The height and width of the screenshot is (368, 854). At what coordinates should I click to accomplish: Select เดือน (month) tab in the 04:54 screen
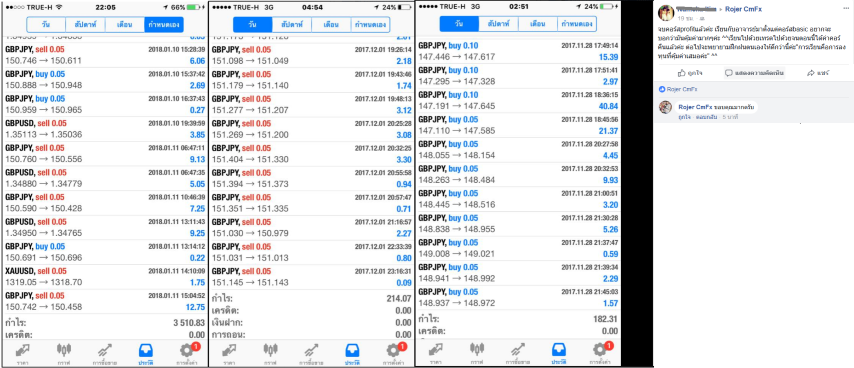332,25
